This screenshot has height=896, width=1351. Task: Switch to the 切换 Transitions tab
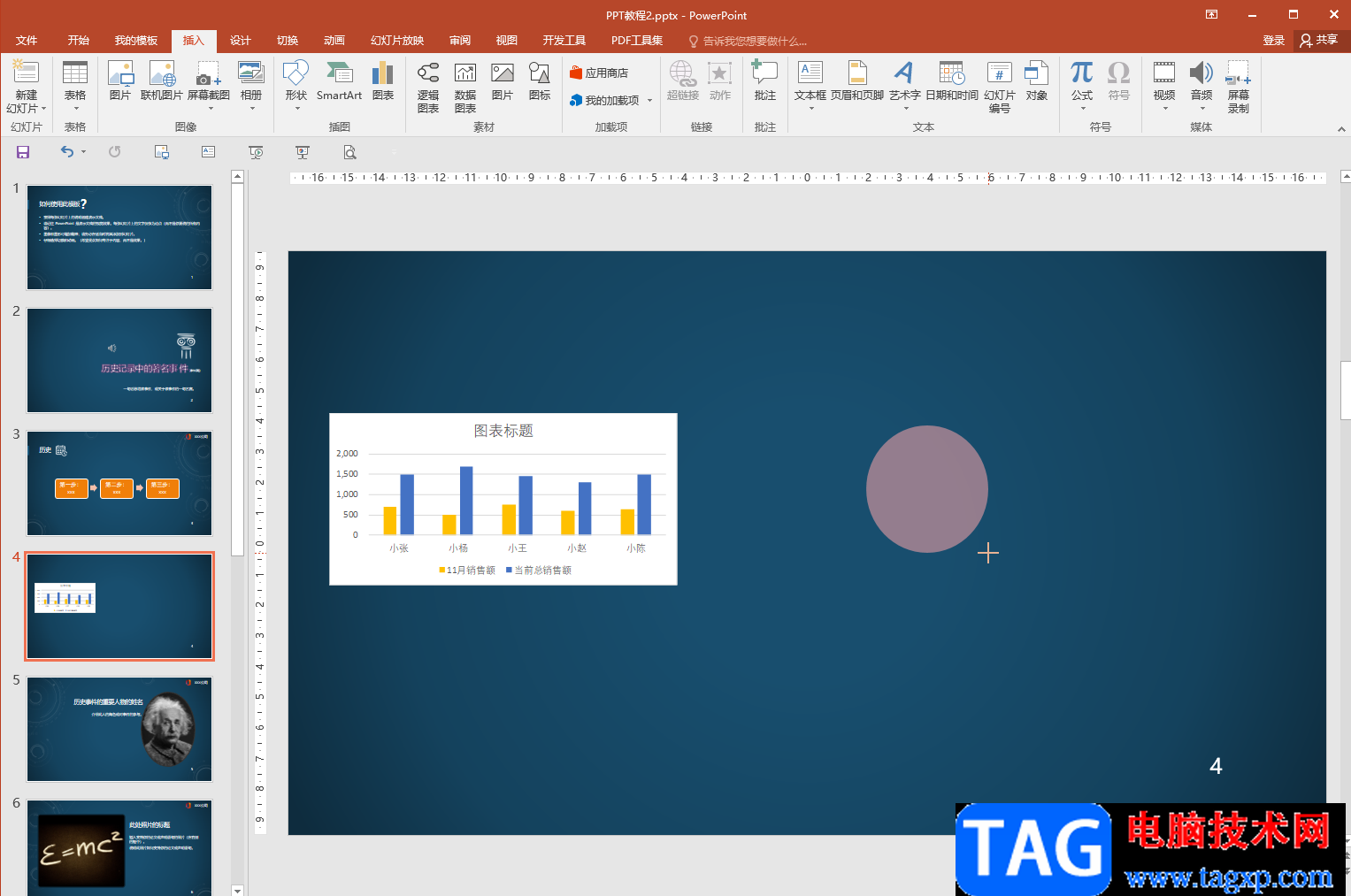(288, 41)
